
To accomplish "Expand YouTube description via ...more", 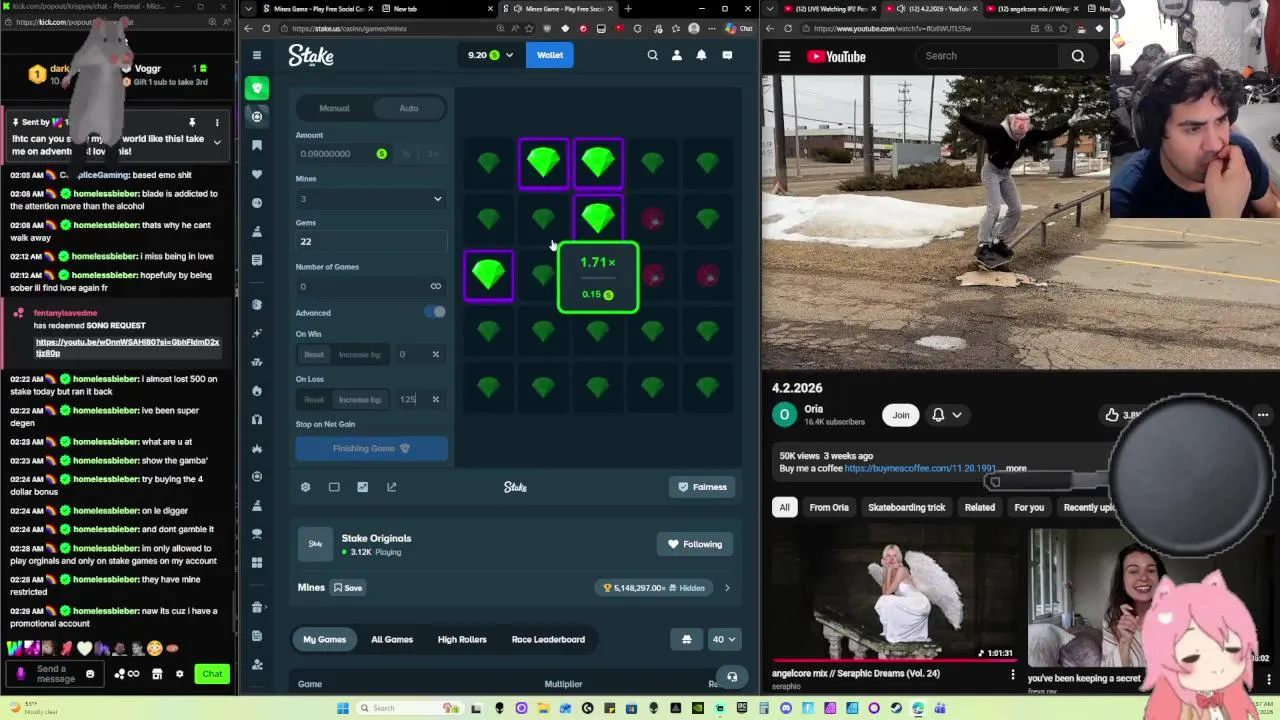I will tap(1014, 468).
